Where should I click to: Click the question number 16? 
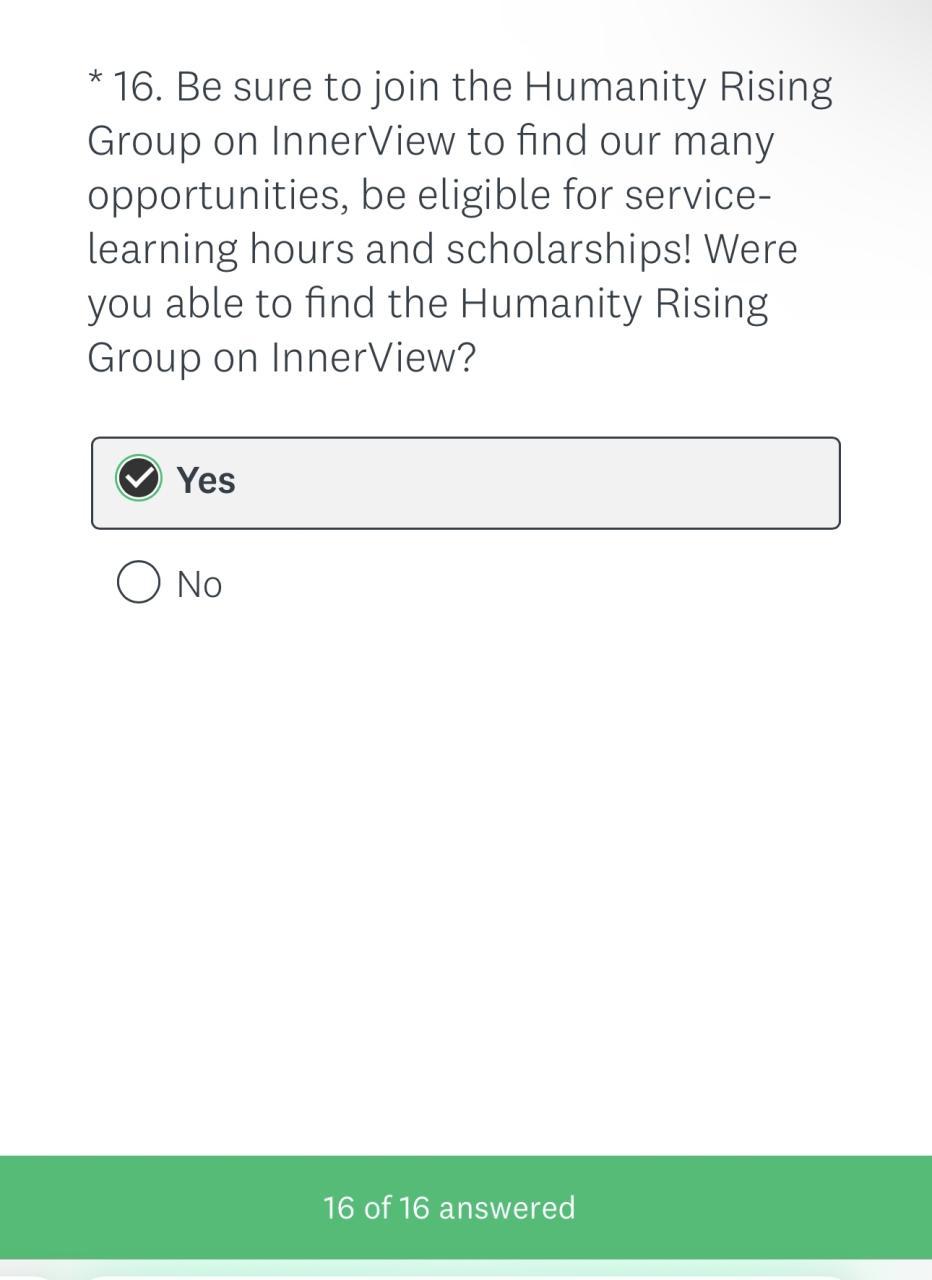135,88
